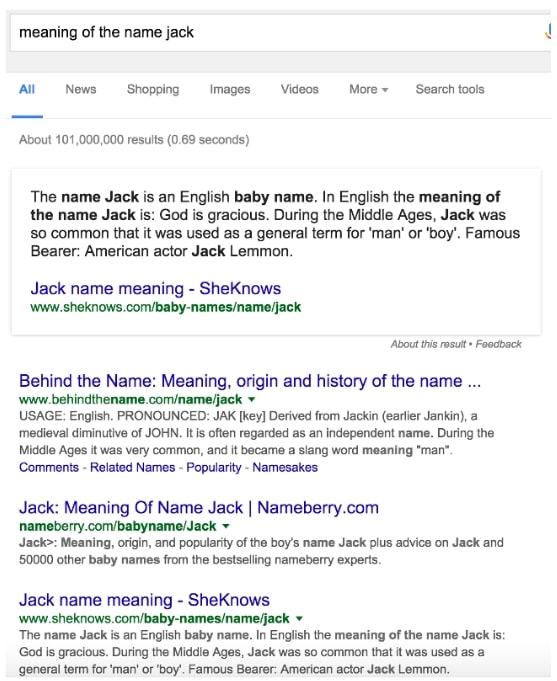Image resolution: width=557 pixels, height=681 pixels.
Task: Visit the Popularity sitelink
Action: [x=214, y=467]
